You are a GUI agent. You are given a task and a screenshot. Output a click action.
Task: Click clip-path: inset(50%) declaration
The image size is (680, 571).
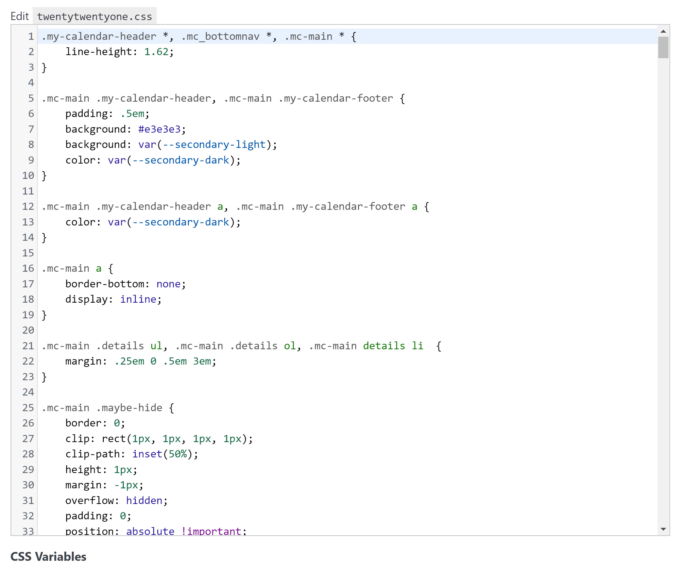(131, 454)
